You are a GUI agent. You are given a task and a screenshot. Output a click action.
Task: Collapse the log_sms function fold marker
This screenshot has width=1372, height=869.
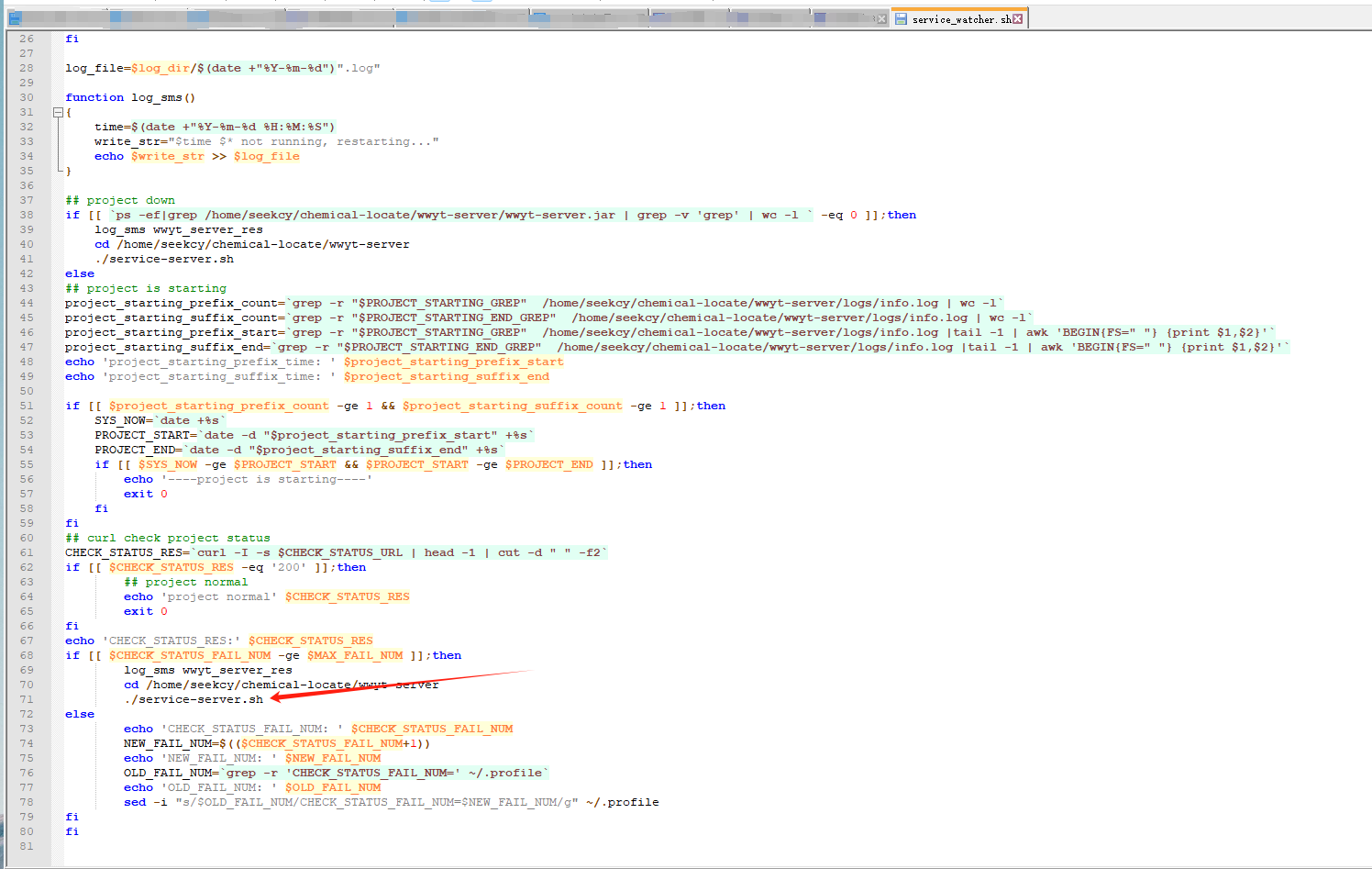click(58, 112)
